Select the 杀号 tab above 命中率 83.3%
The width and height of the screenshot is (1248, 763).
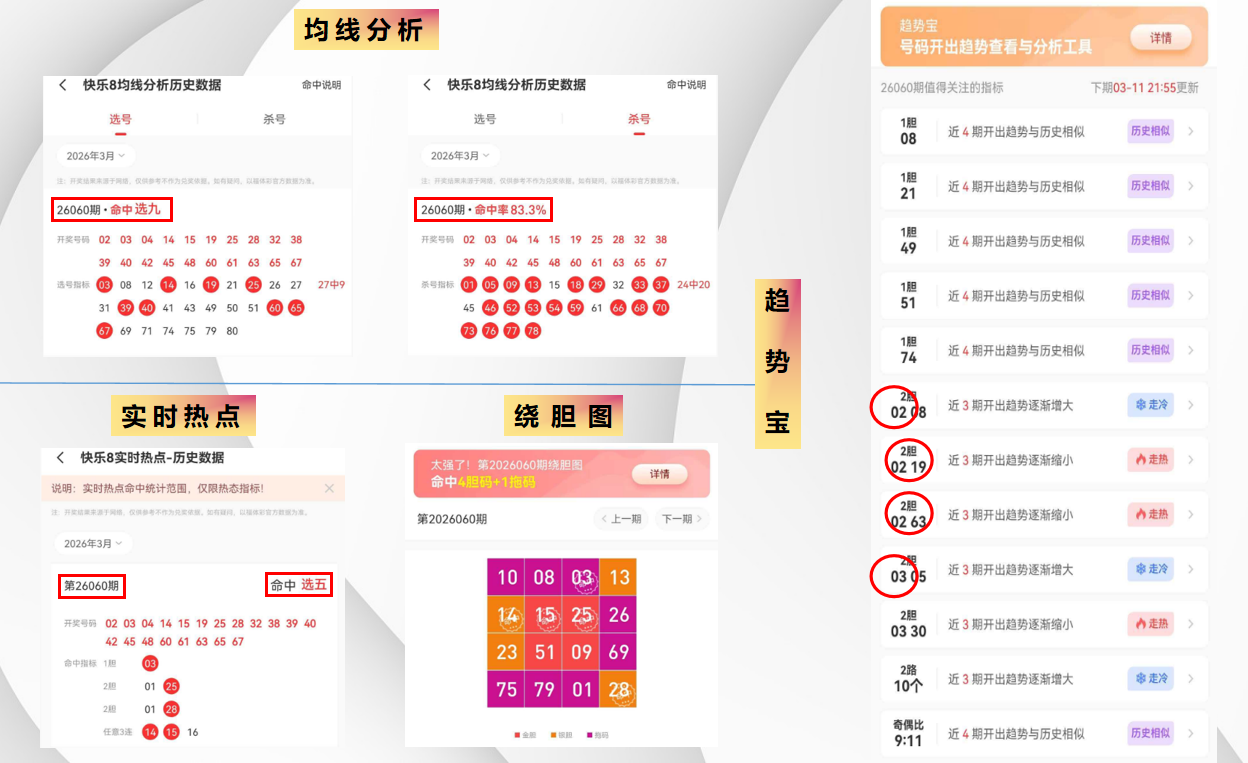click(x=639, y=119)
